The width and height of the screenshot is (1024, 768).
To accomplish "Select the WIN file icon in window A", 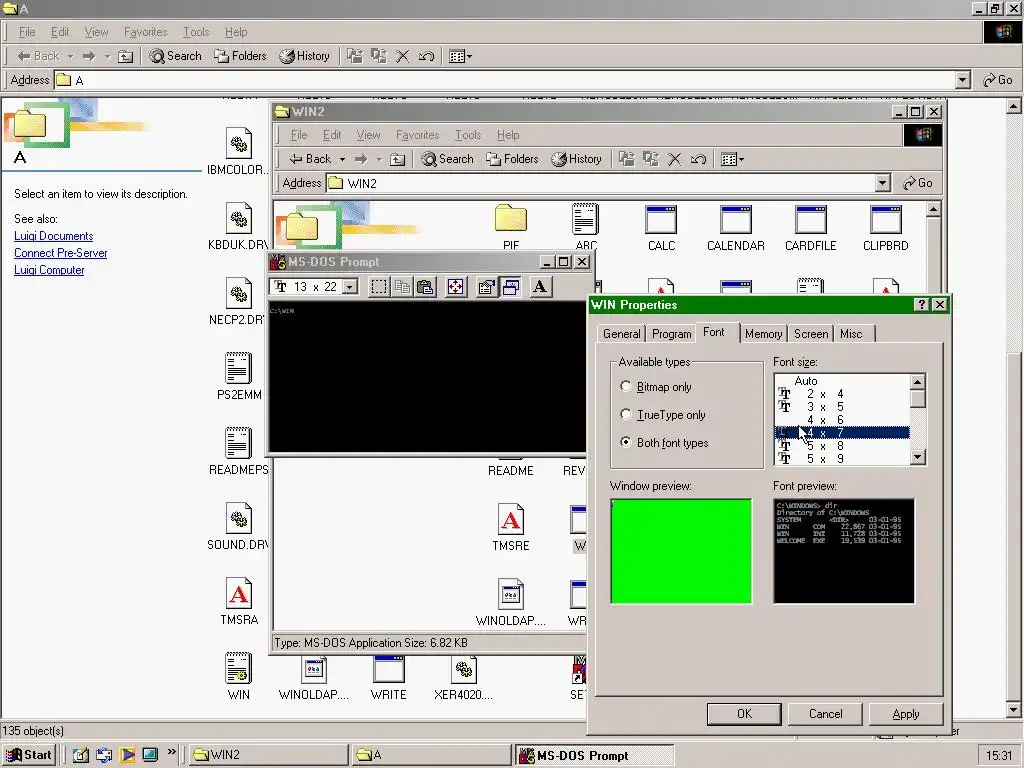I will coord(239,677).
